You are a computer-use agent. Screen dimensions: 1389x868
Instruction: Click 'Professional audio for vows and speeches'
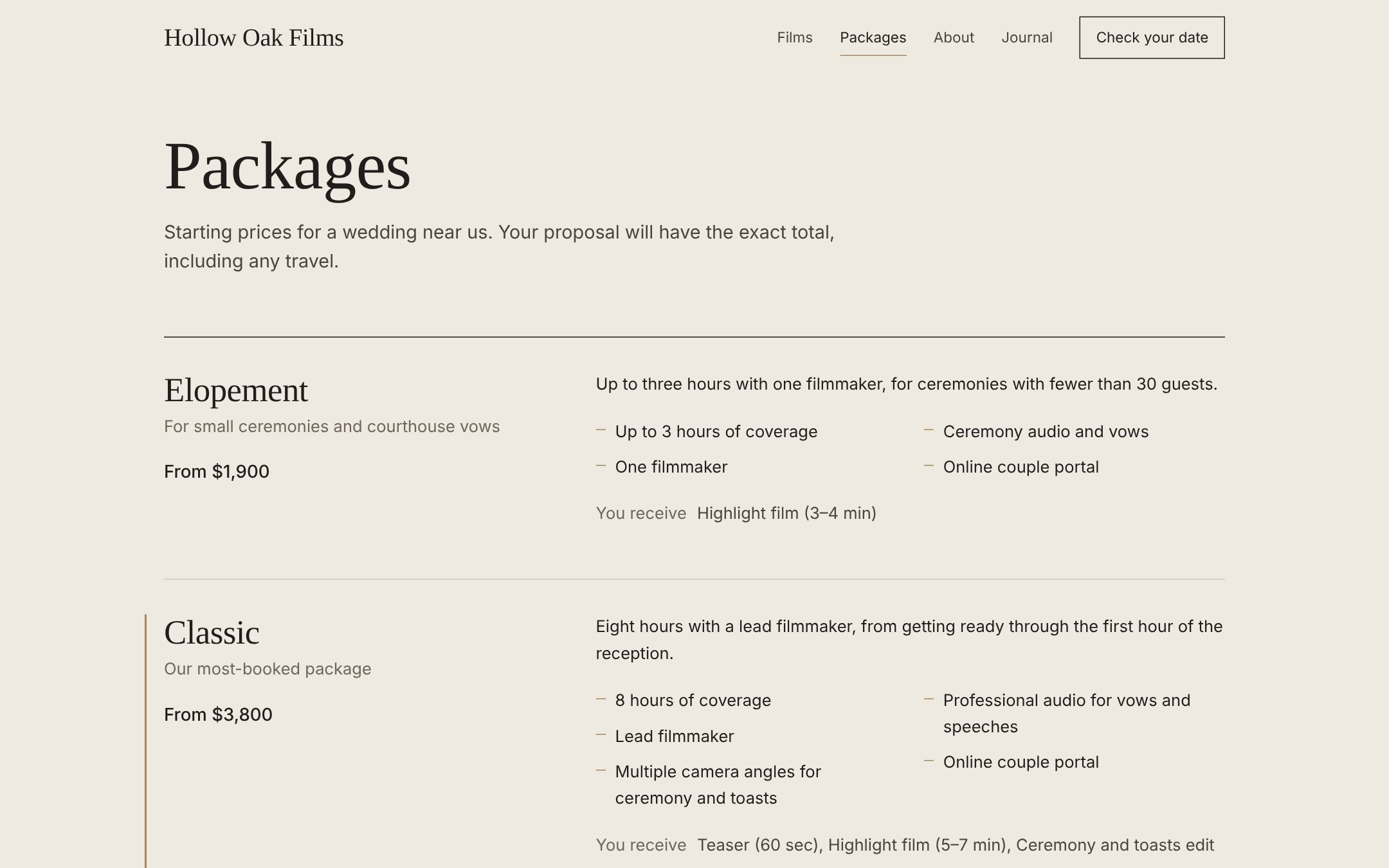1066,713
